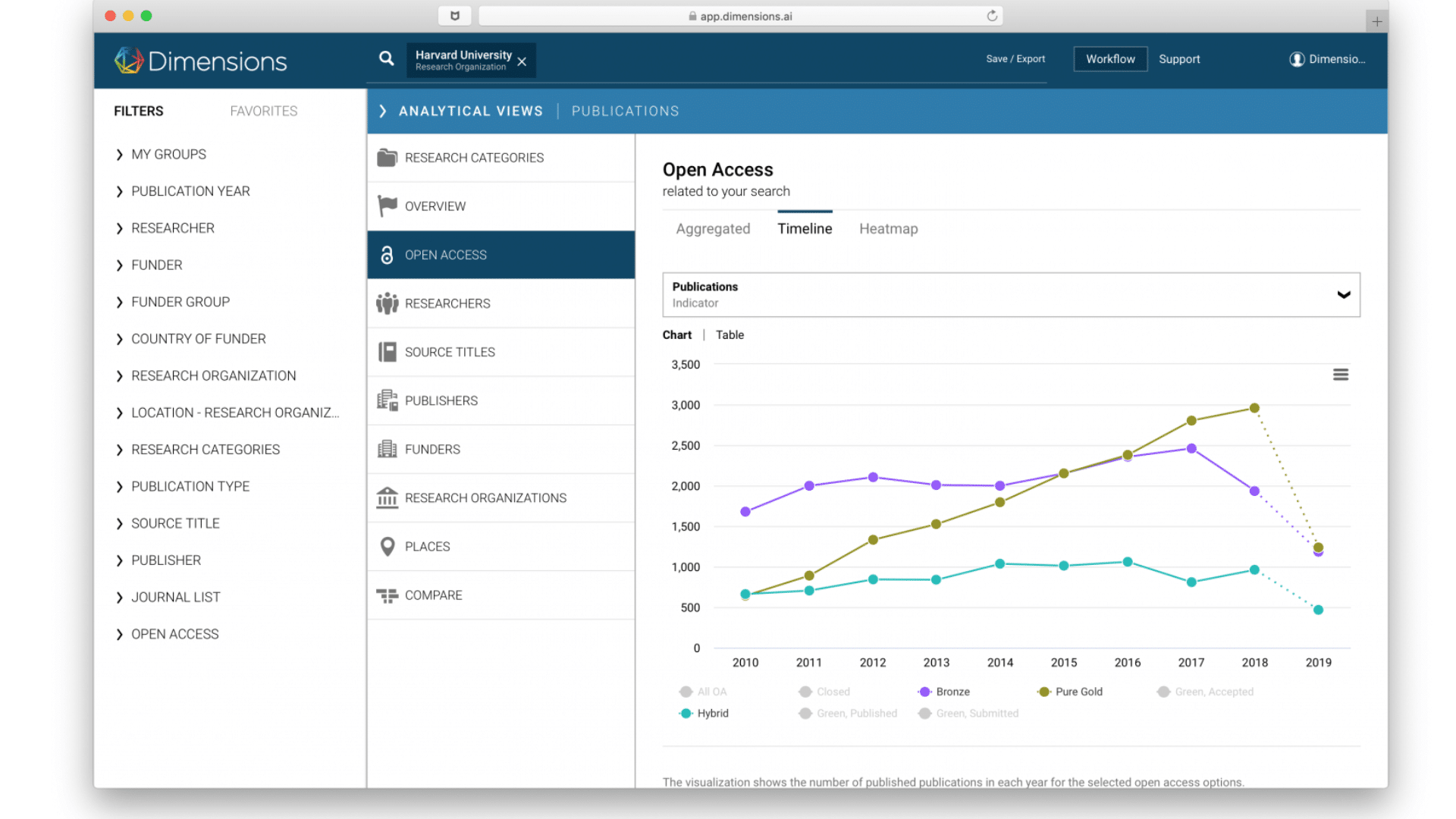Switch to the Heatmap tab
1456x819 pixels.
[888, 229]
